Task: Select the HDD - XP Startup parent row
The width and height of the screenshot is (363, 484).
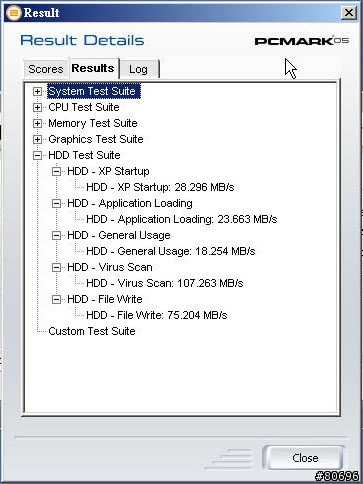Action: [x=108, y=171]
